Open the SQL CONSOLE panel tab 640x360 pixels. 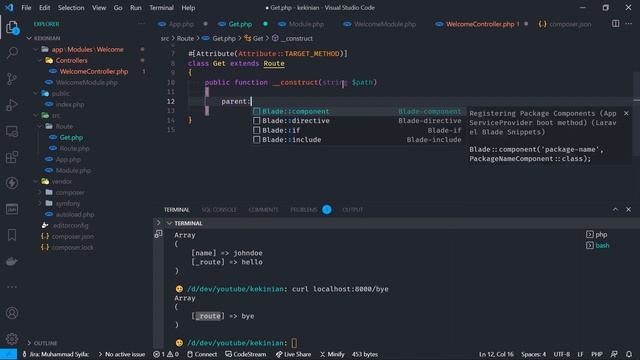(x=219, y=210)
